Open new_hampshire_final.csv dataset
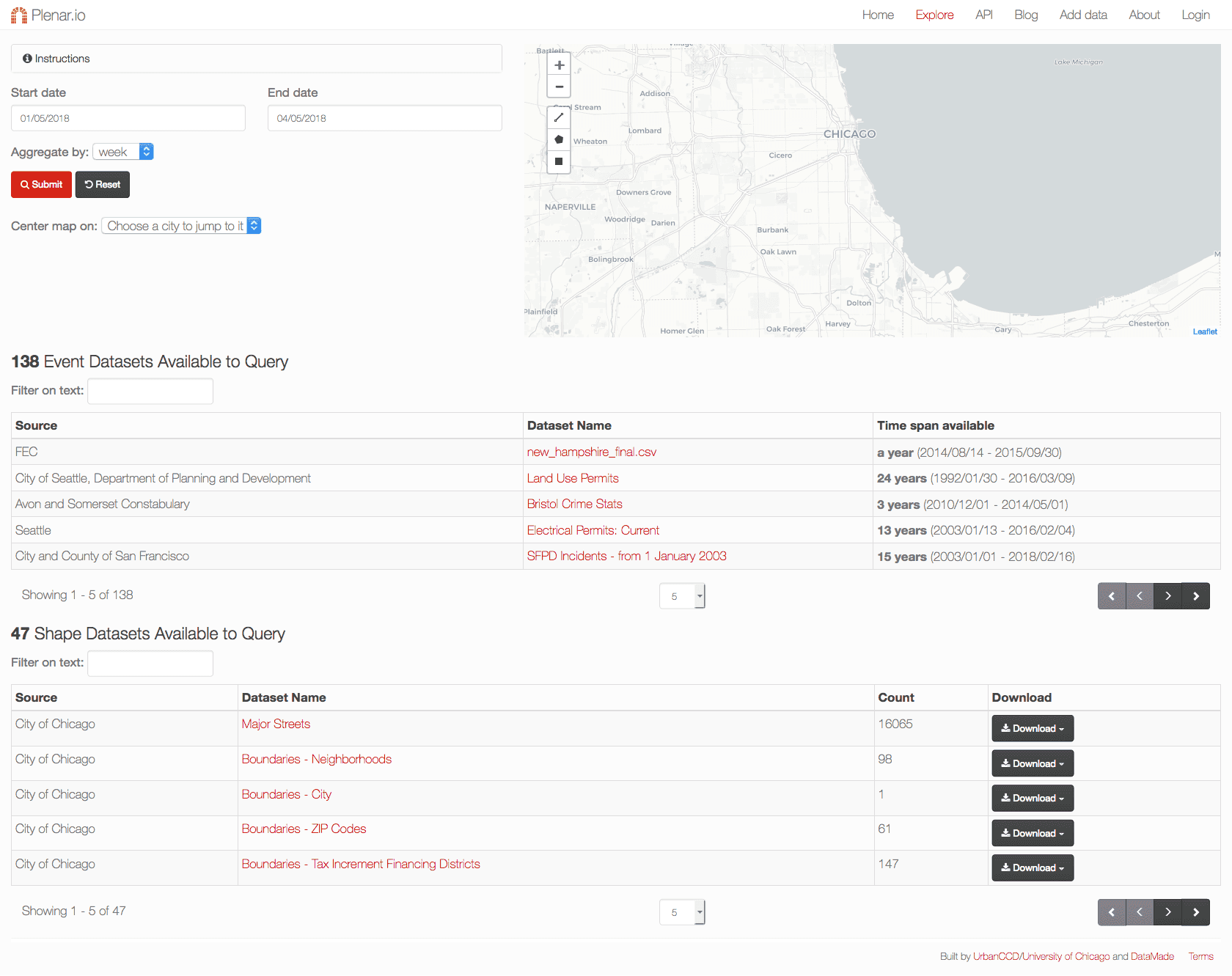The width and height of the screenshot is (1232, 976). click(x=592, y=452)
